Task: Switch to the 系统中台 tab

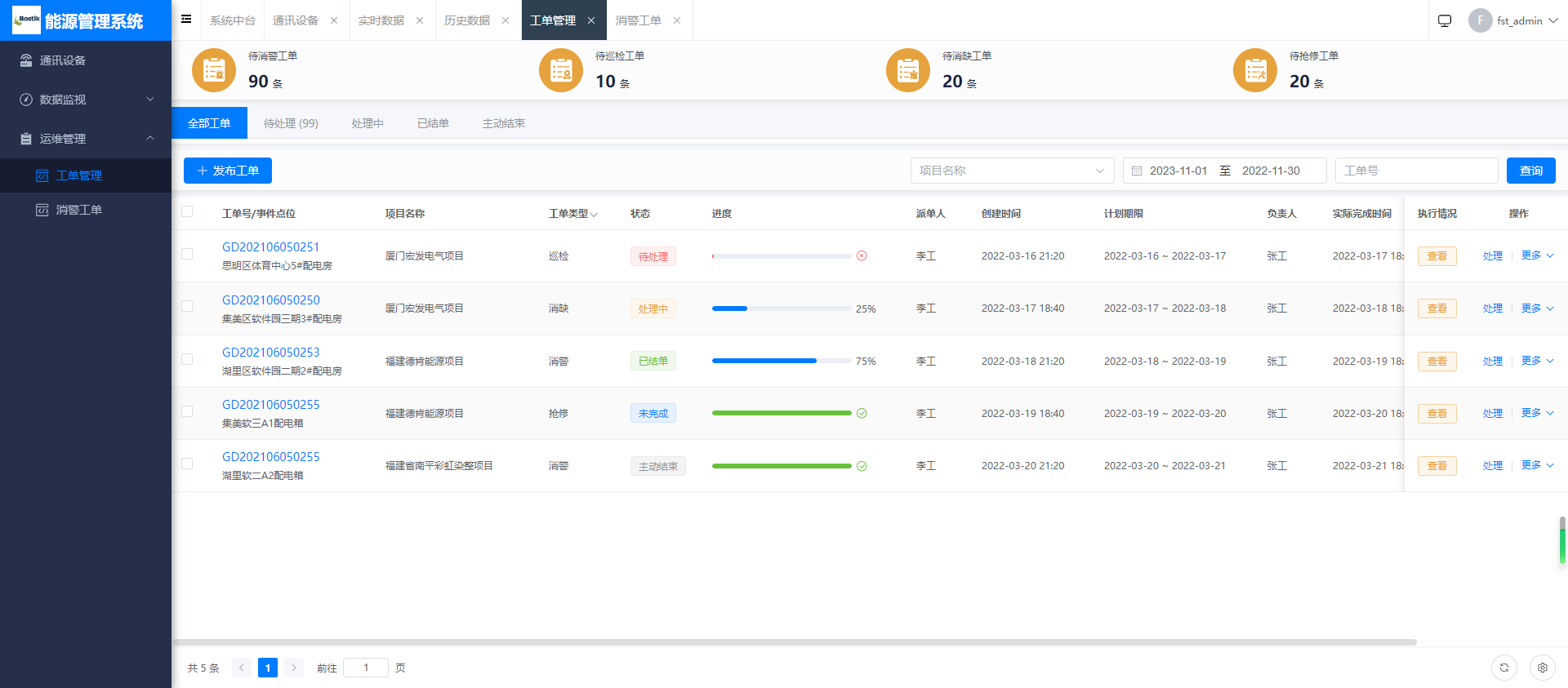Action: [233, 20]
